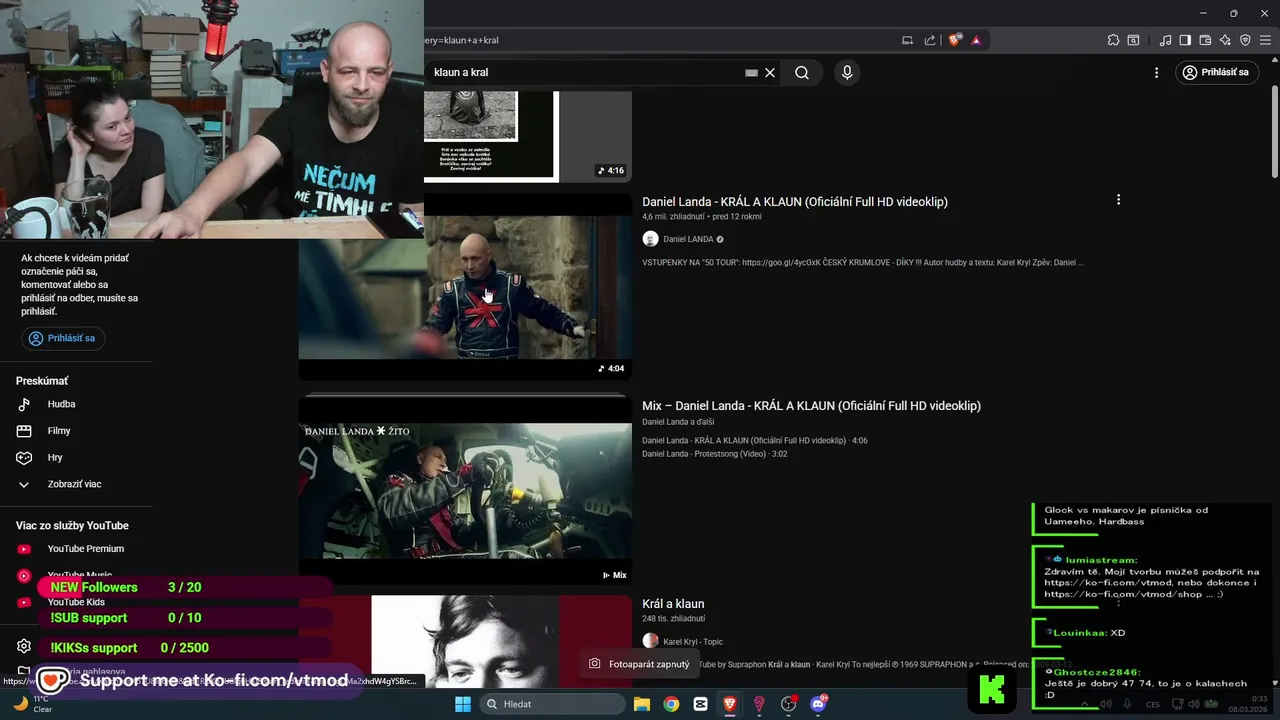Expand Zobraziť viac in sidebar
Viewport: 1280px width, 720px height.
[76, 484]
